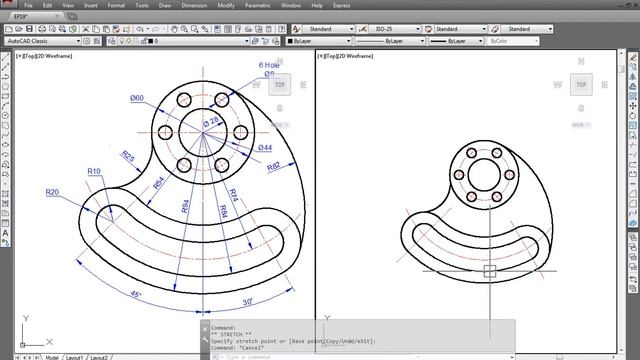Click the Dimension Style icon
640x360 pixels.
click(x=362, y=29)
